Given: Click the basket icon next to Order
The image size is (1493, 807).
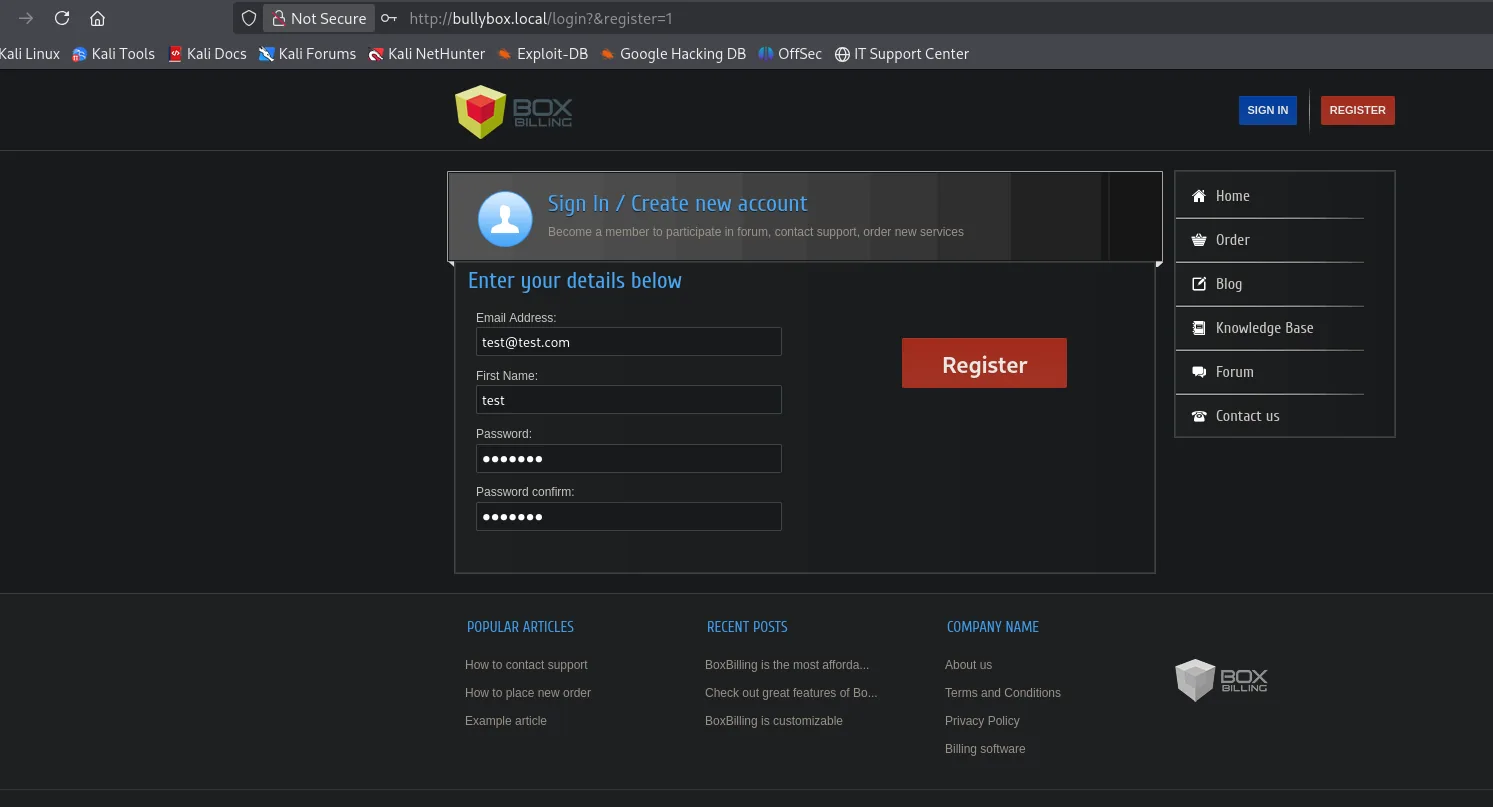Looking at the screenshot, I should pos(1199,240).
